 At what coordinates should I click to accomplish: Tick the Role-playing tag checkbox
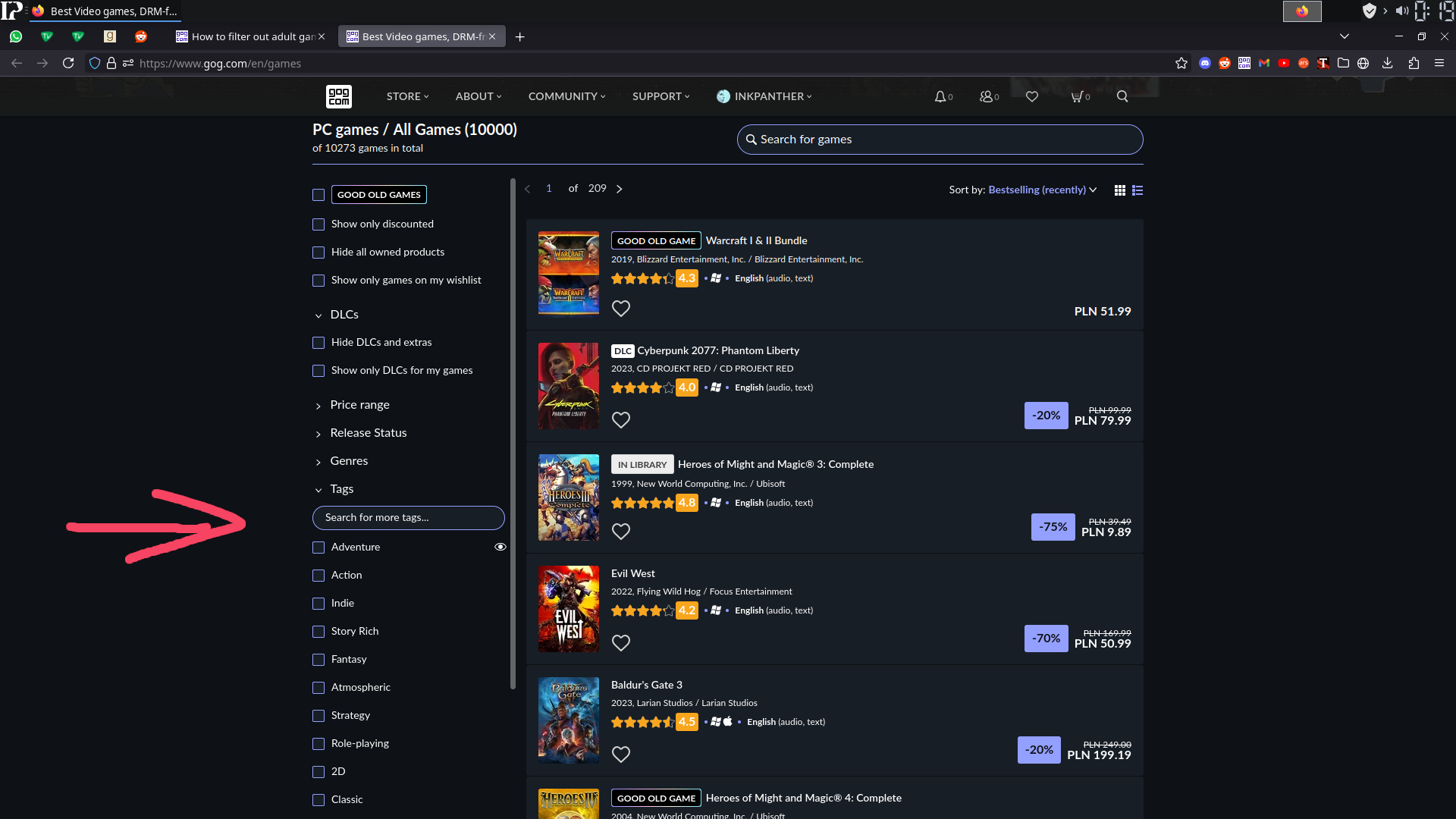[318, 744]
